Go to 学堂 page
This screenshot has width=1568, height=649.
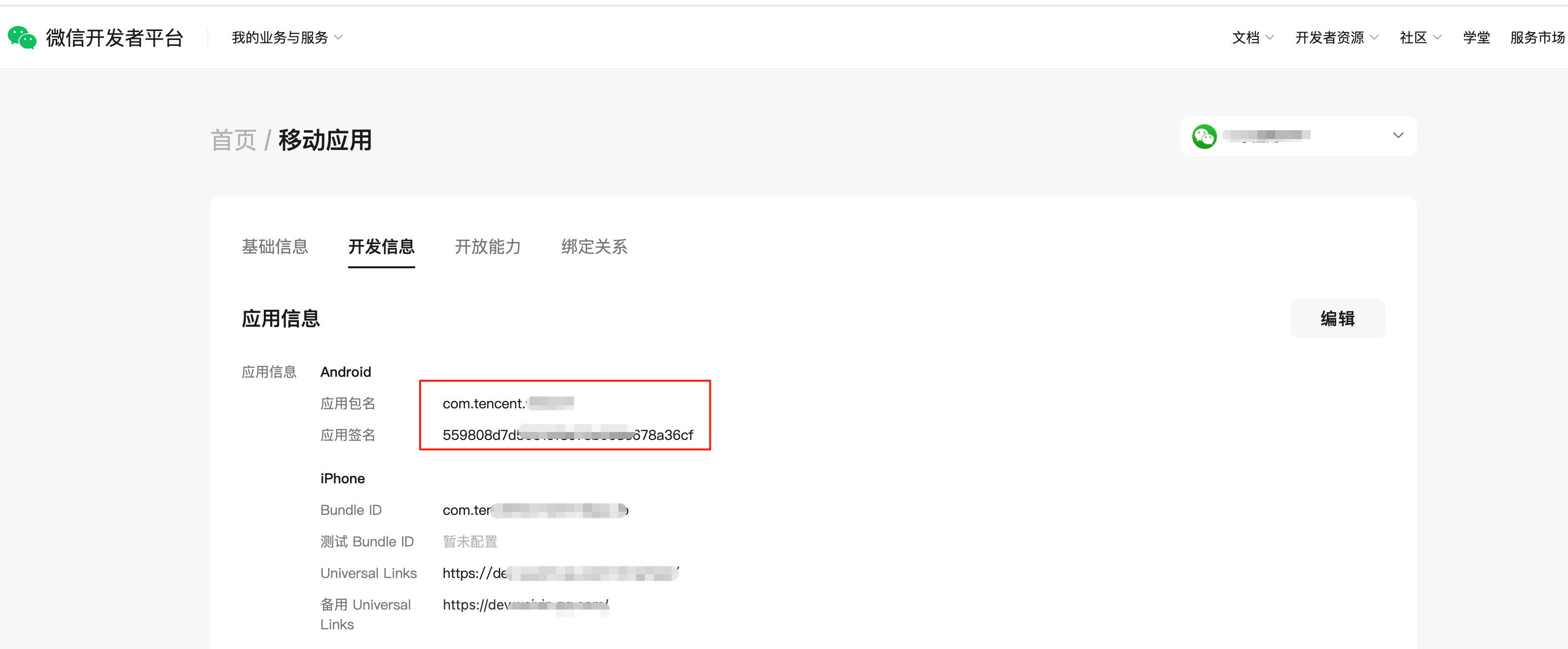coord(1476,38)
